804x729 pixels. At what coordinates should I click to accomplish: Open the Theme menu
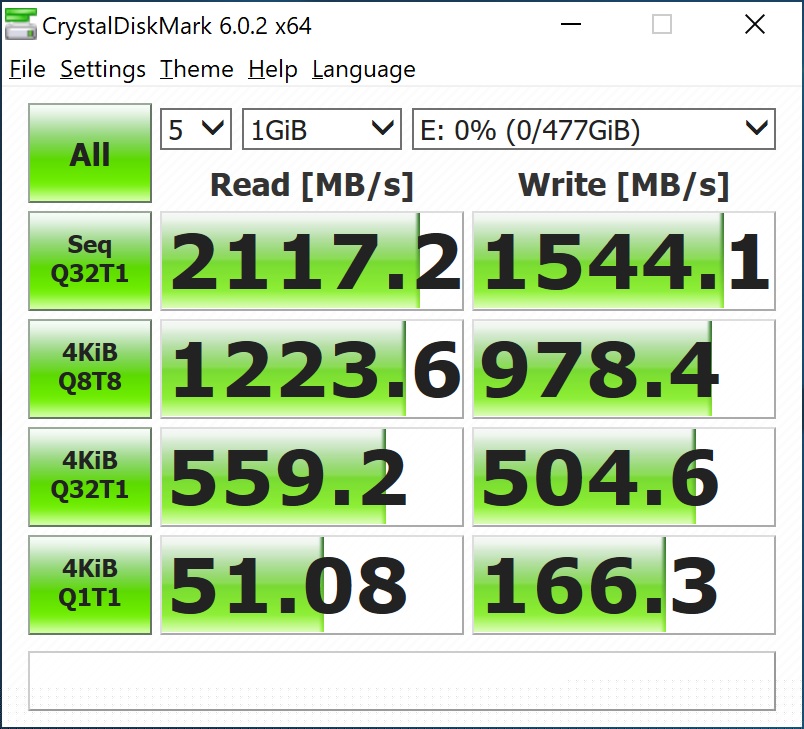tap(197, 69)
